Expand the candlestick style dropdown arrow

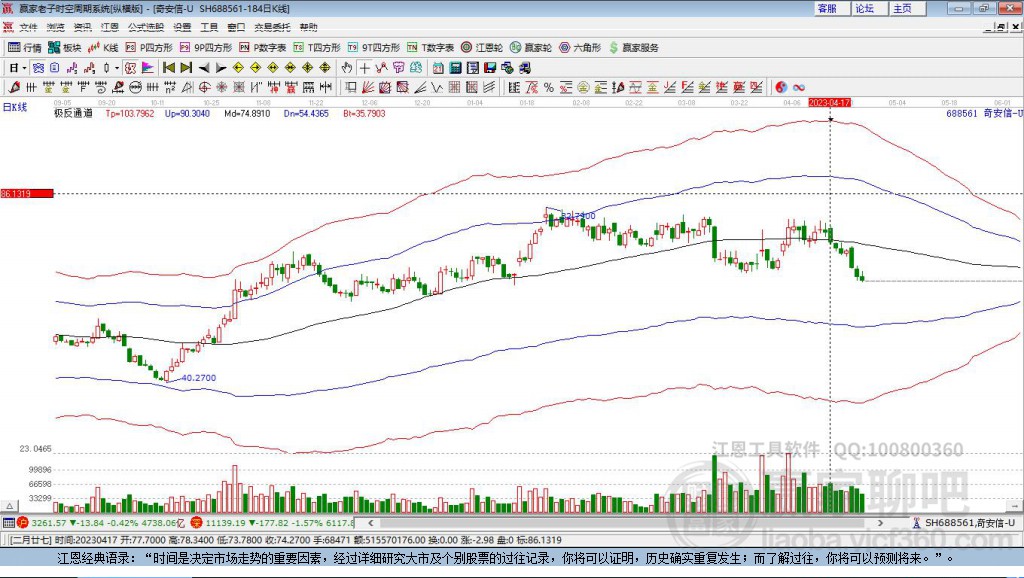(116, 68)
